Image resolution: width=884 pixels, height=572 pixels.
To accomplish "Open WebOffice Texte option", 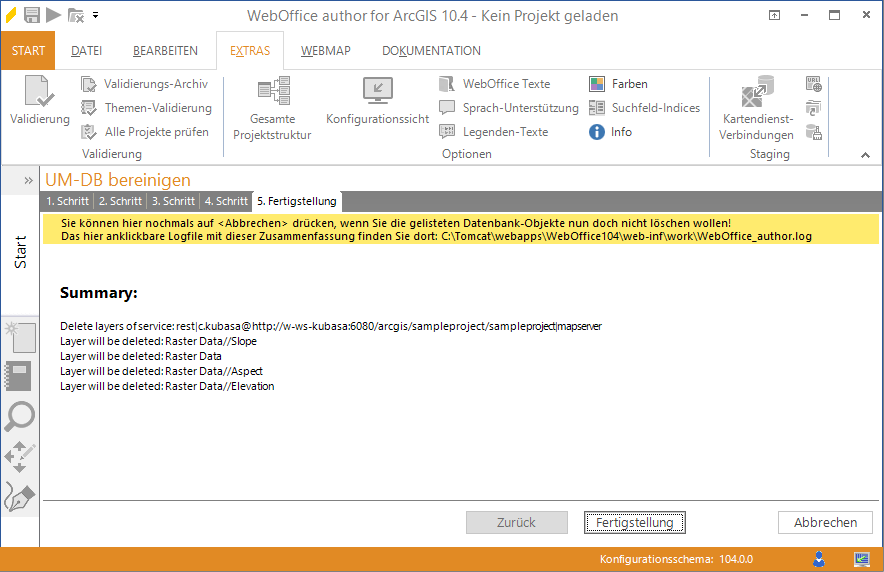I will point(495,84).
